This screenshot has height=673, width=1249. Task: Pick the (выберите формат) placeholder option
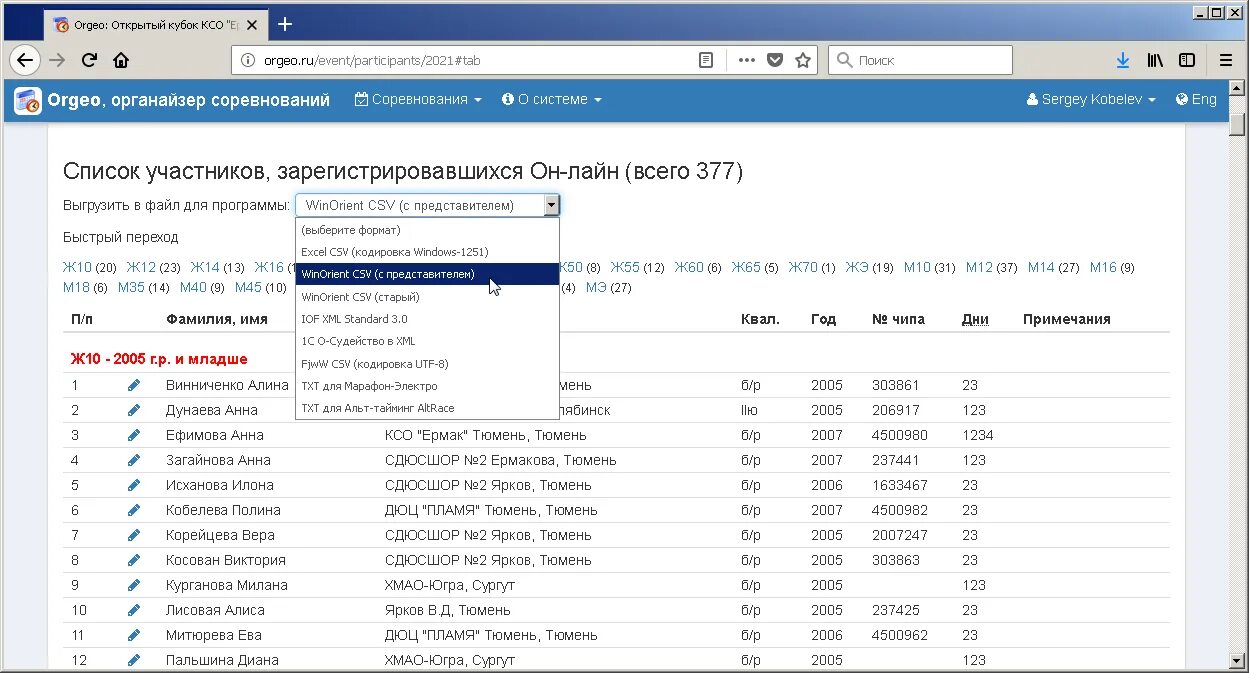(x=427, y=230)
